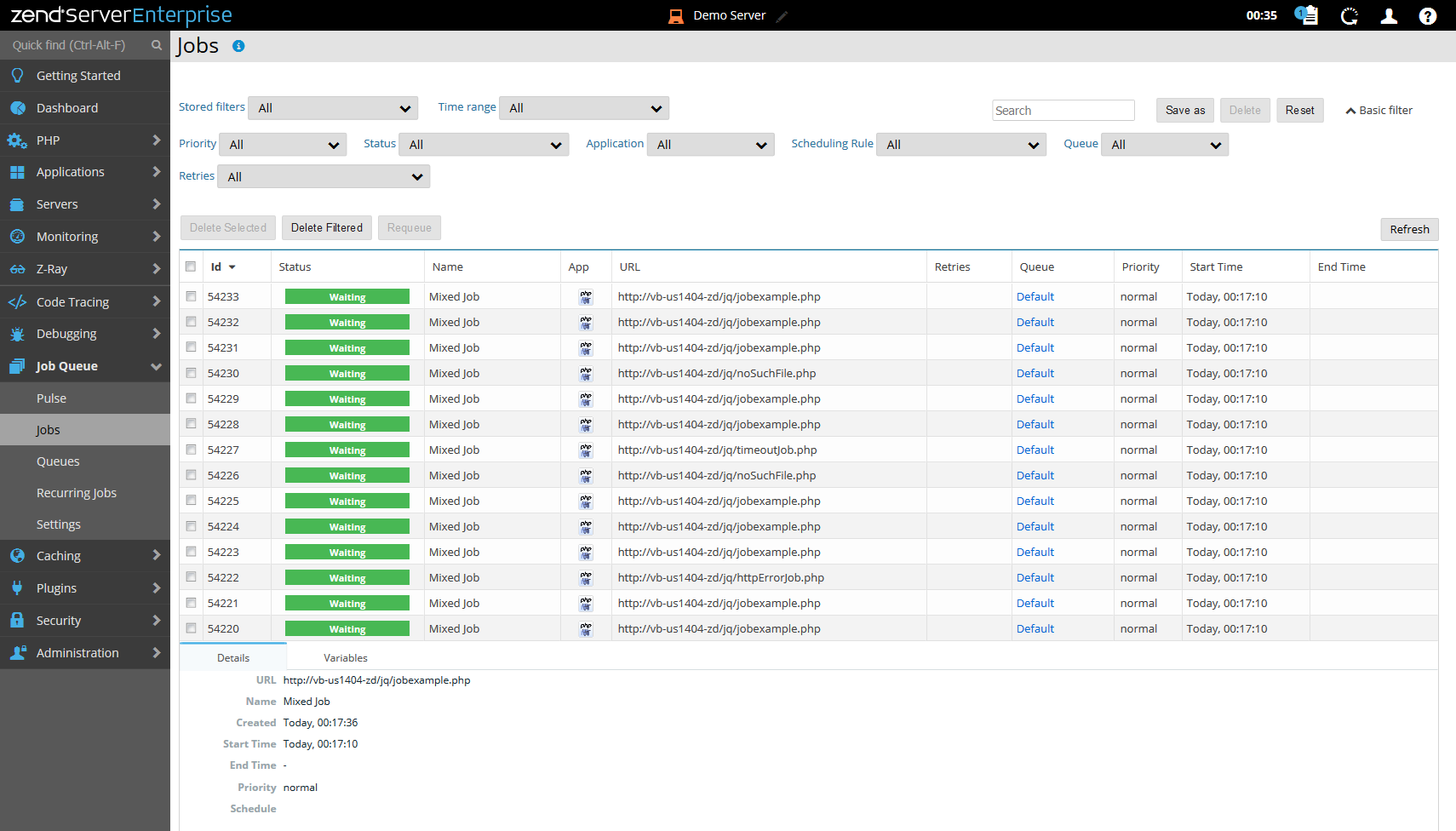Click the PHP app icon for job 54233
Screen dimensions: 1456x831
[x=586, y=297]
